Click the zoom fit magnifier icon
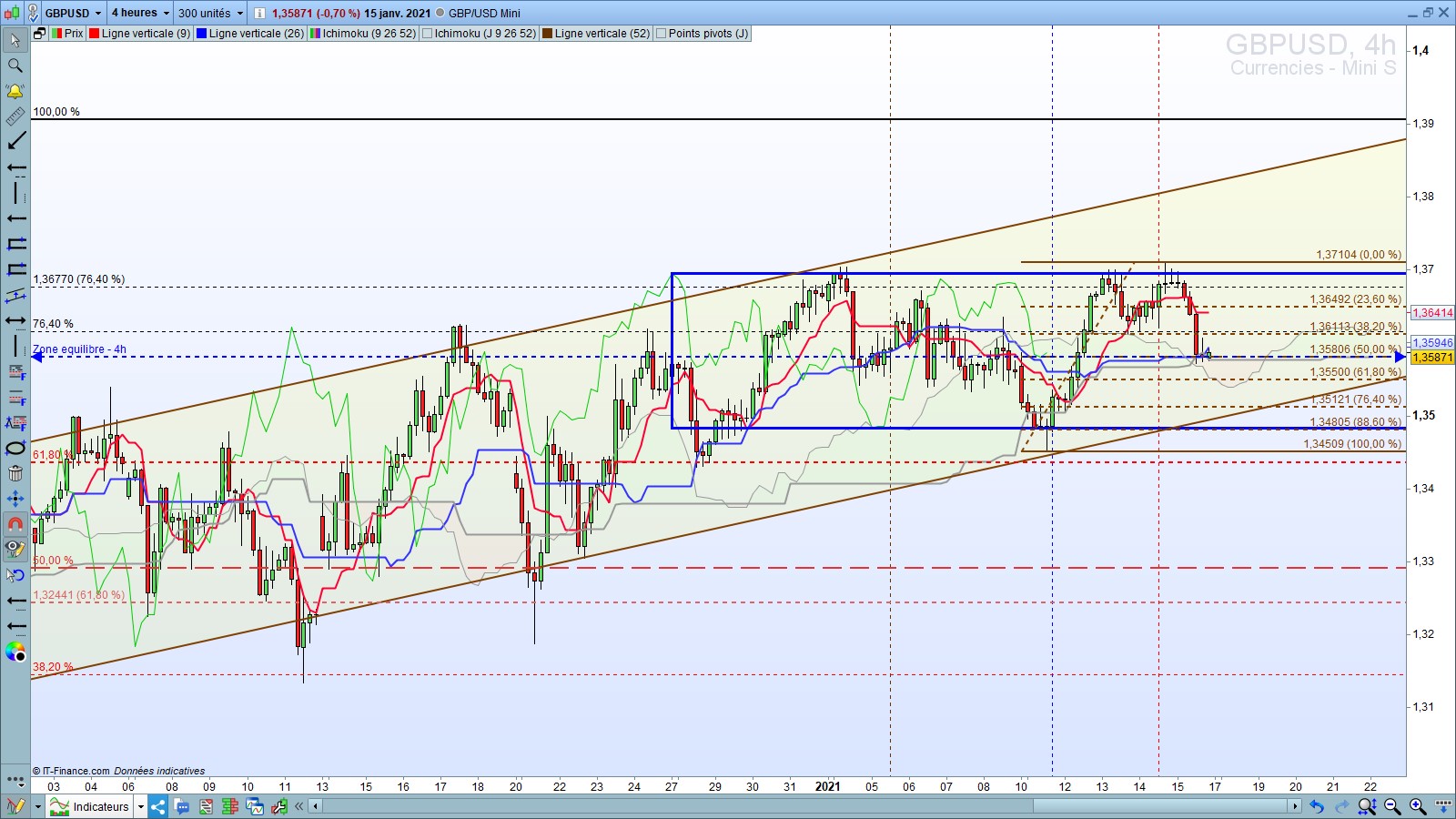Screen dimensions: 1456x819 pyautogui.click(x=1367, y=806)
